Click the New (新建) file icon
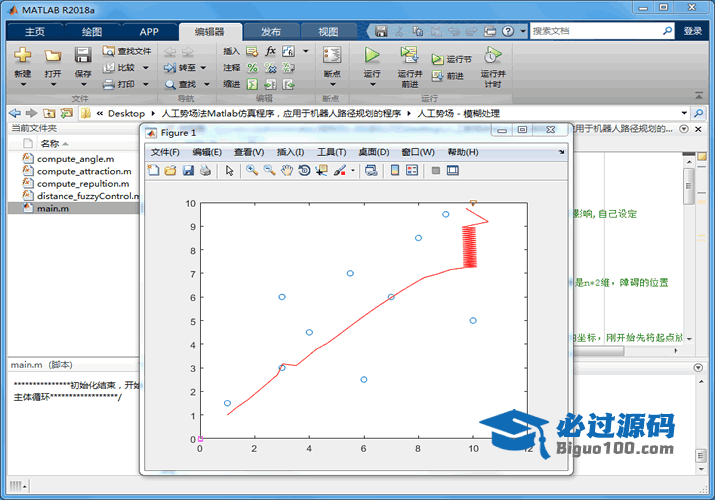 [22, 55]
